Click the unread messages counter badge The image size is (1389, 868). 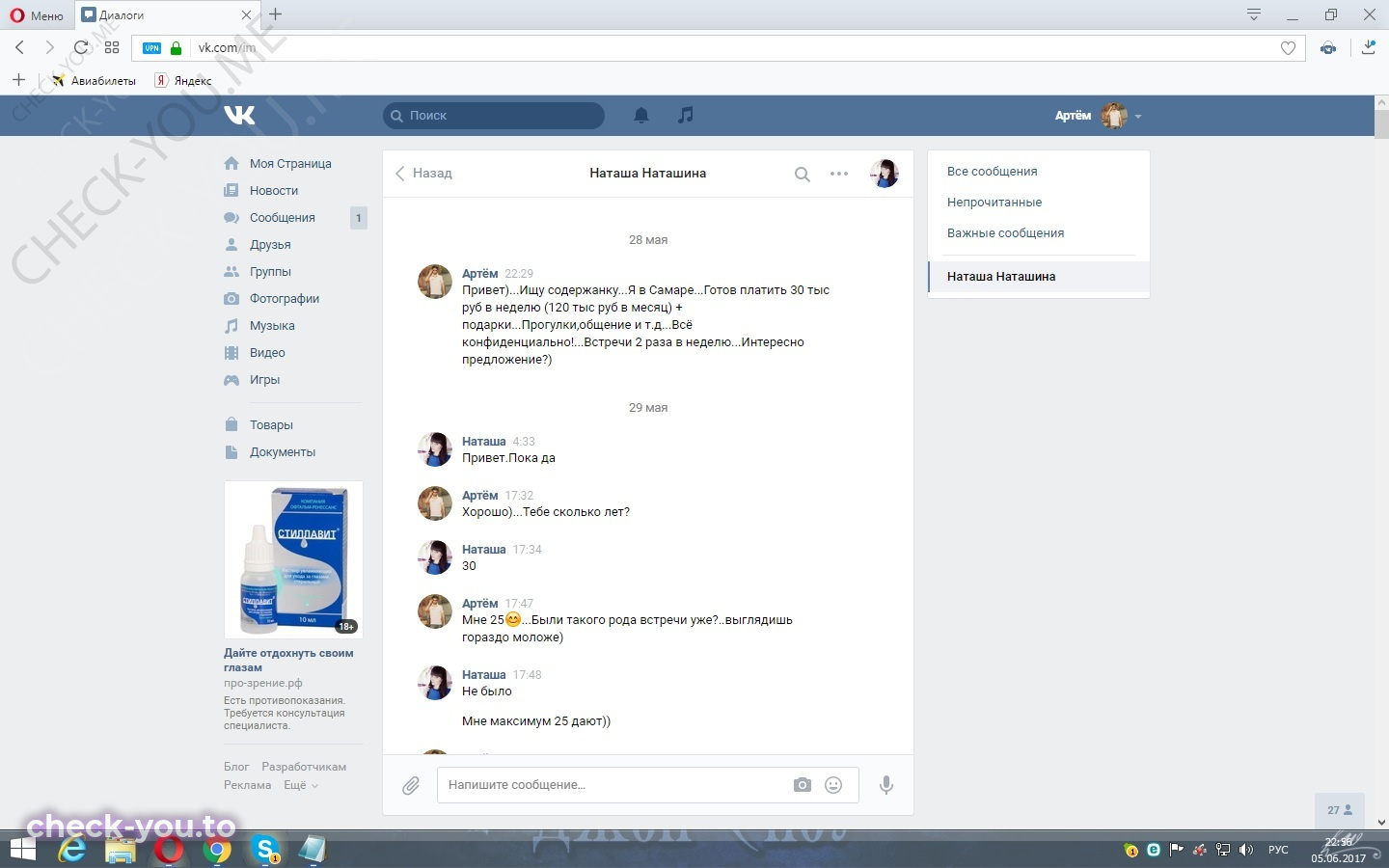358,218
